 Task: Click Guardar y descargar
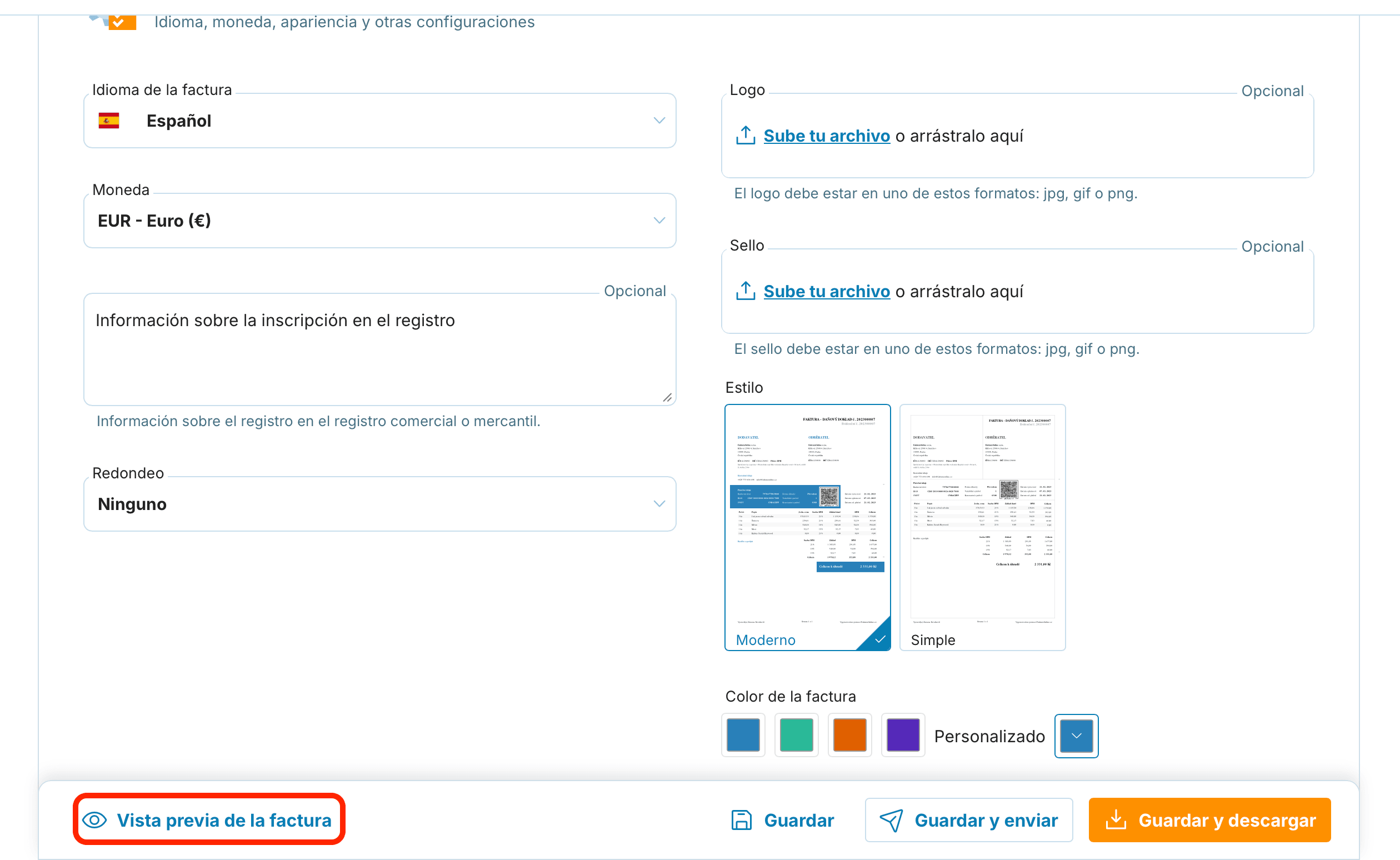pyautogui.click(x=1209, y=820)
